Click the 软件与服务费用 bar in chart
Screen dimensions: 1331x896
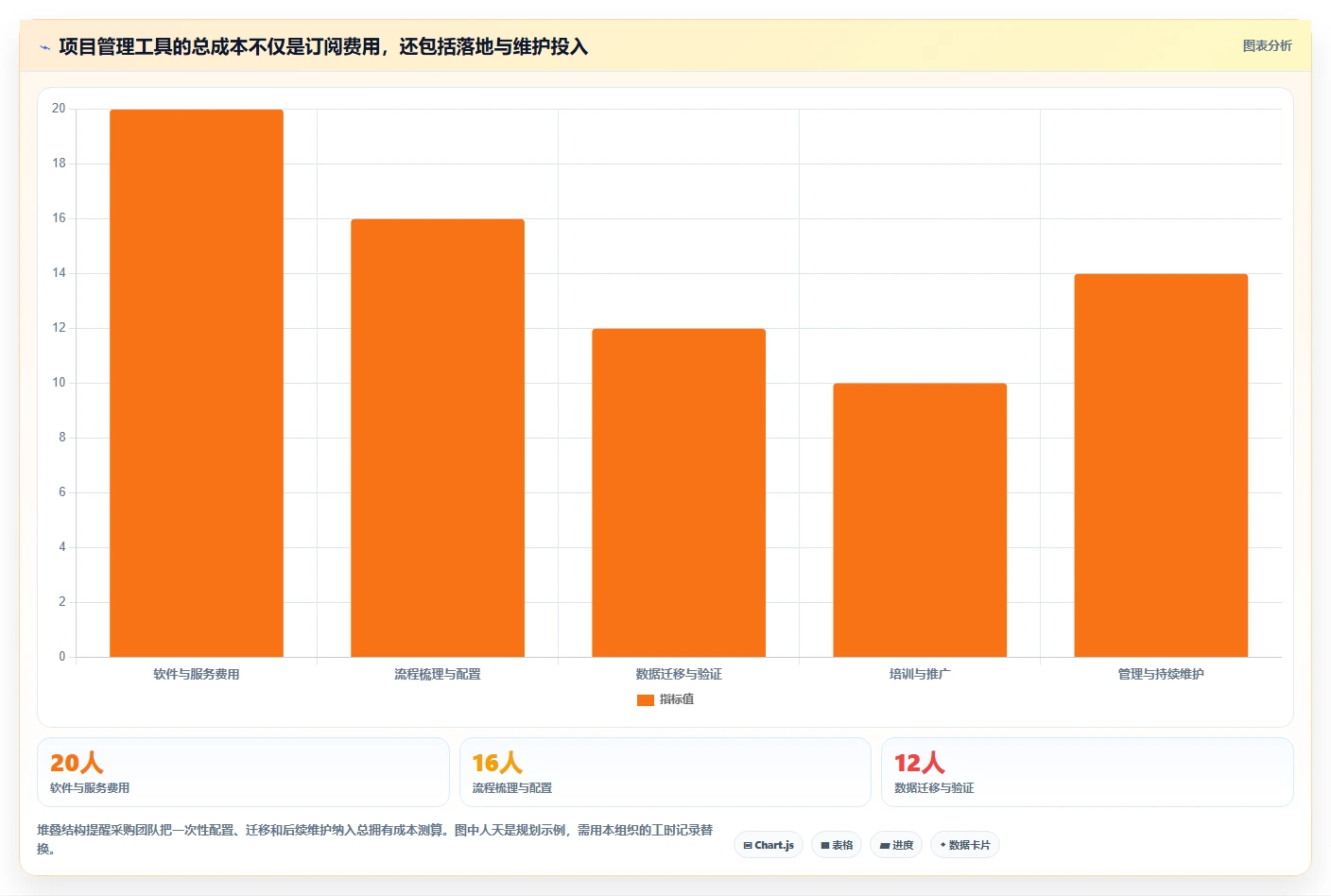pyautogui.click(x=197, y=383)
